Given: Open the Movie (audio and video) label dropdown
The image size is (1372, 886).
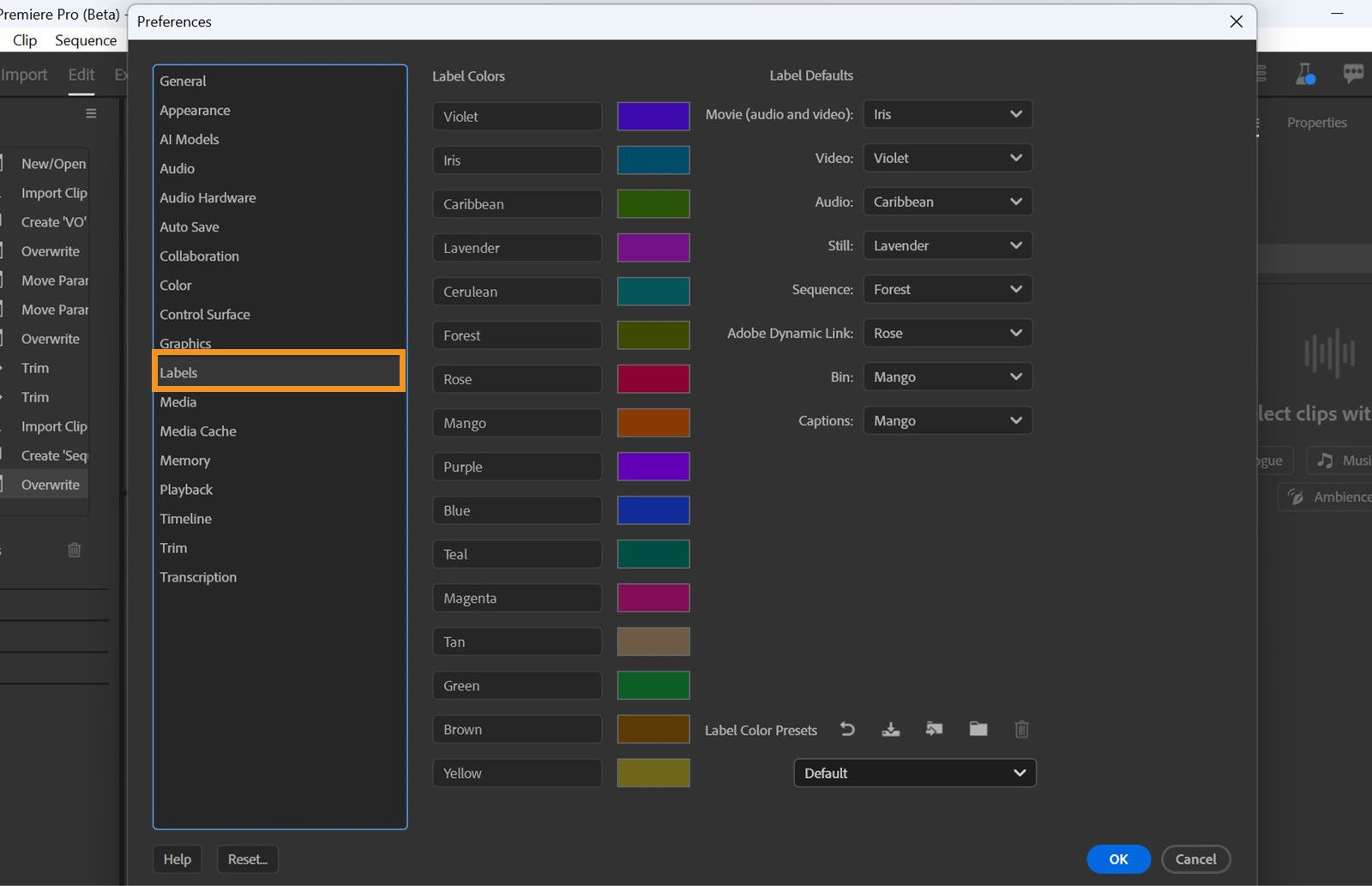Looking at the screenshot, I should (947, 113).
